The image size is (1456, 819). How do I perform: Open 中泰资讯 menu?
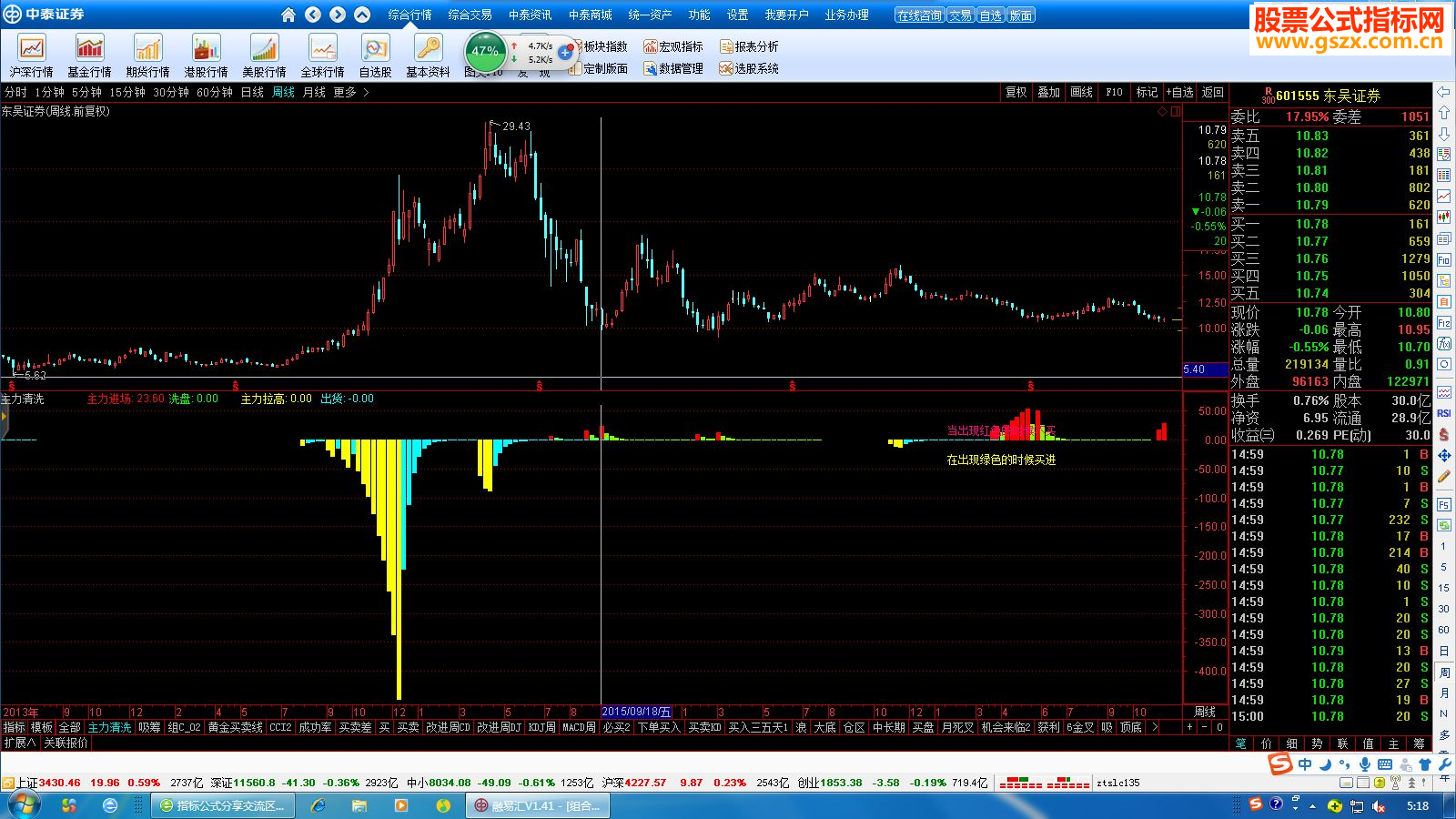pos(530,15)
